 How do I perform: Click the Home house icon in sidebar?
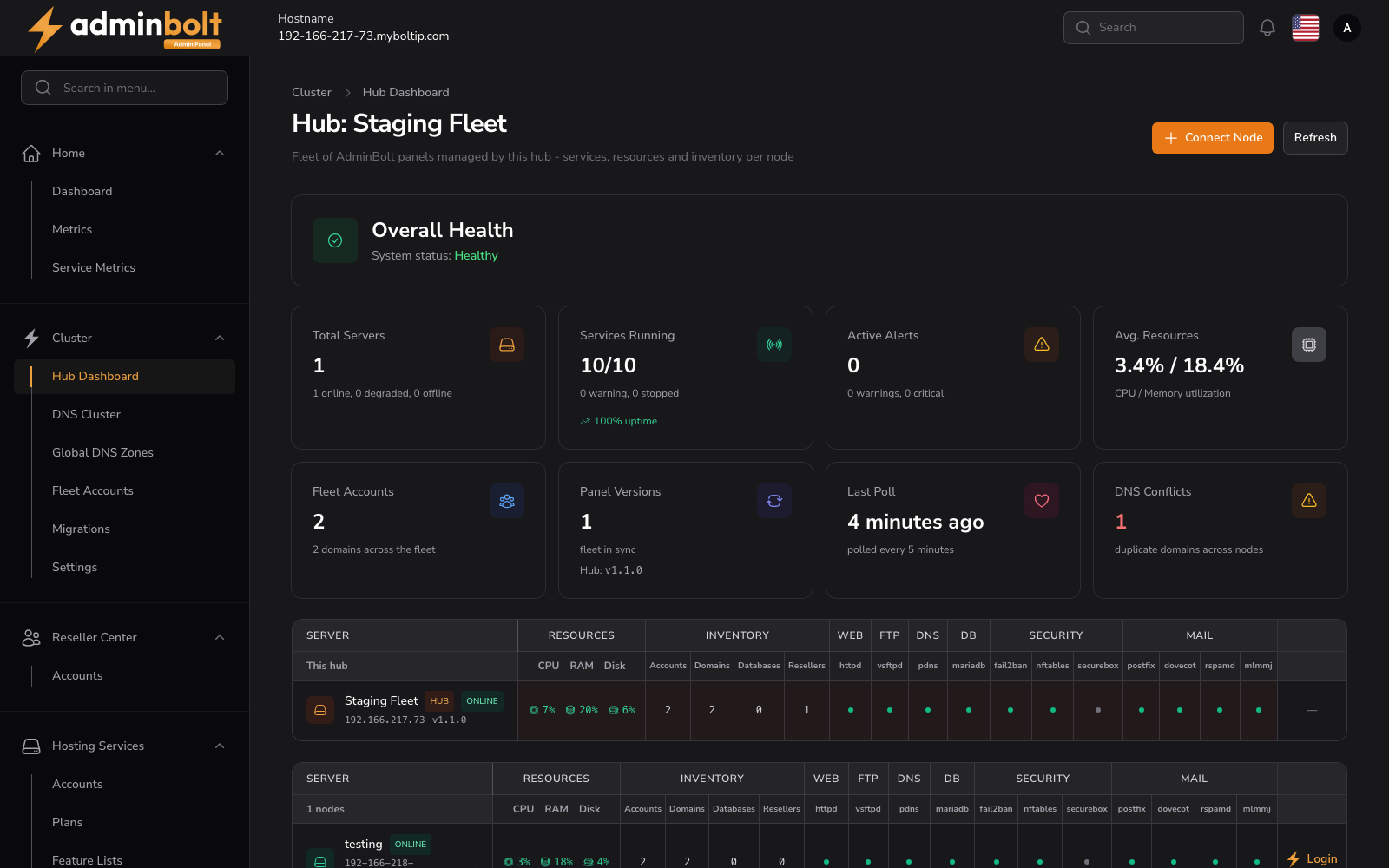click(x=31, y=154)
